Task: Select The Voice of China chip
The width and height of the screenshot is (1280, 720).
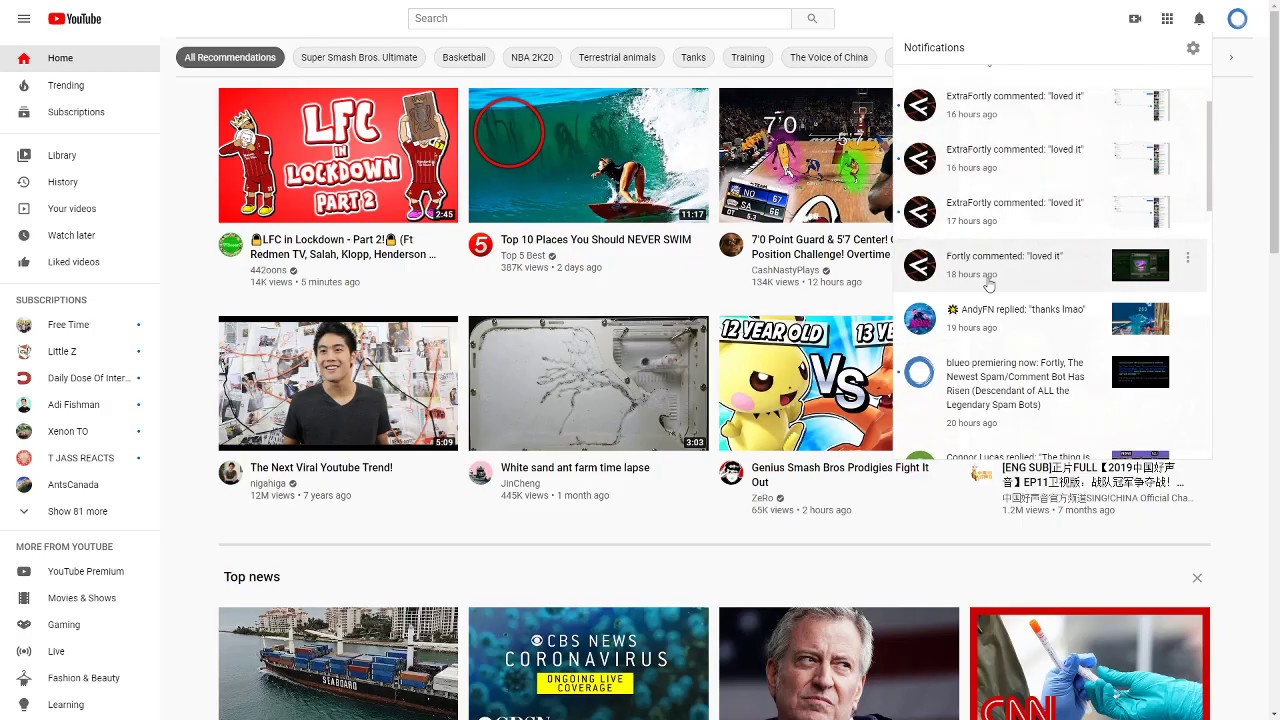Action: [829, 58]
